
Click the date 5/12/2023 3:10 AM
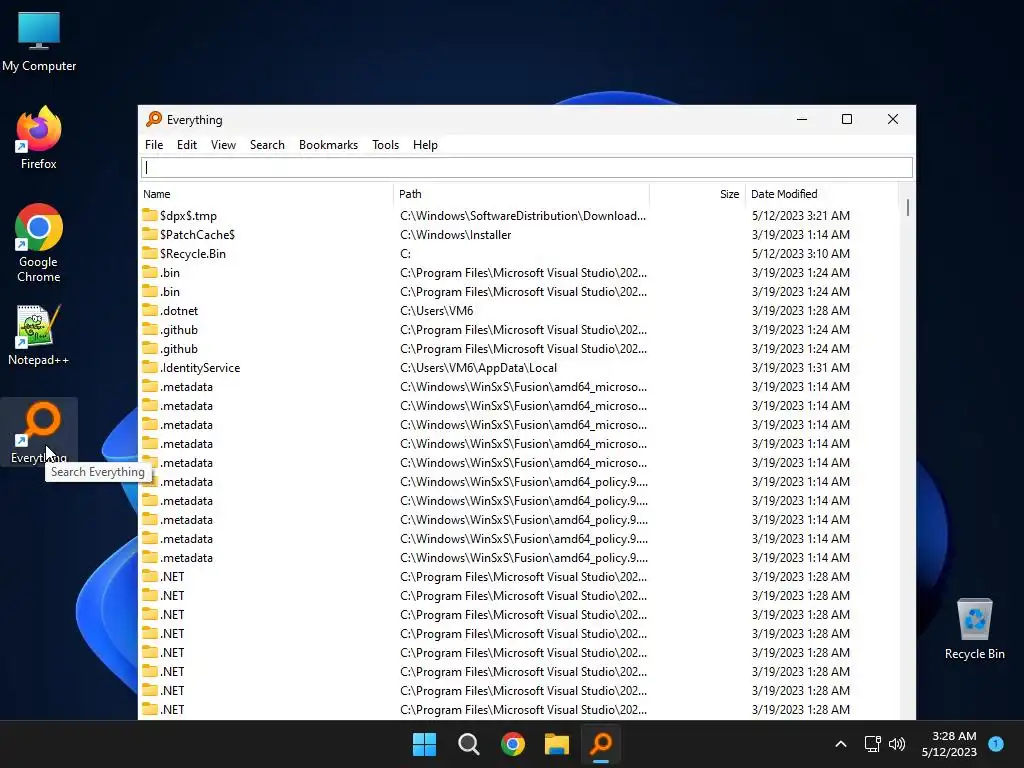coord(801,253)
